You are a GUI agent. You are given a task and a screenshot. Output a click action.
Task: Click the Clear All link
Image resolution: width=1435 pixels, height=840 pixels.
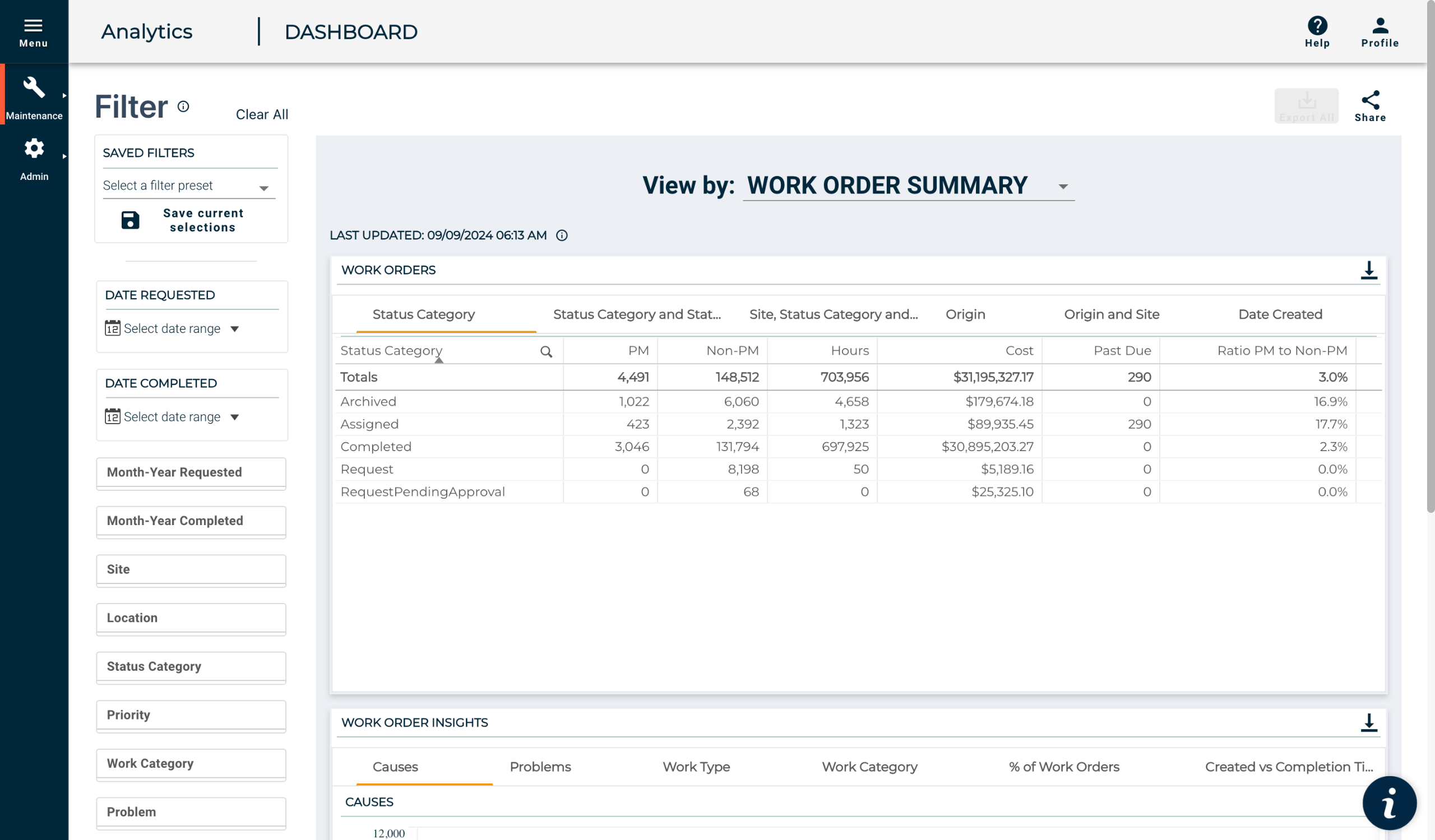click(261, 114)
